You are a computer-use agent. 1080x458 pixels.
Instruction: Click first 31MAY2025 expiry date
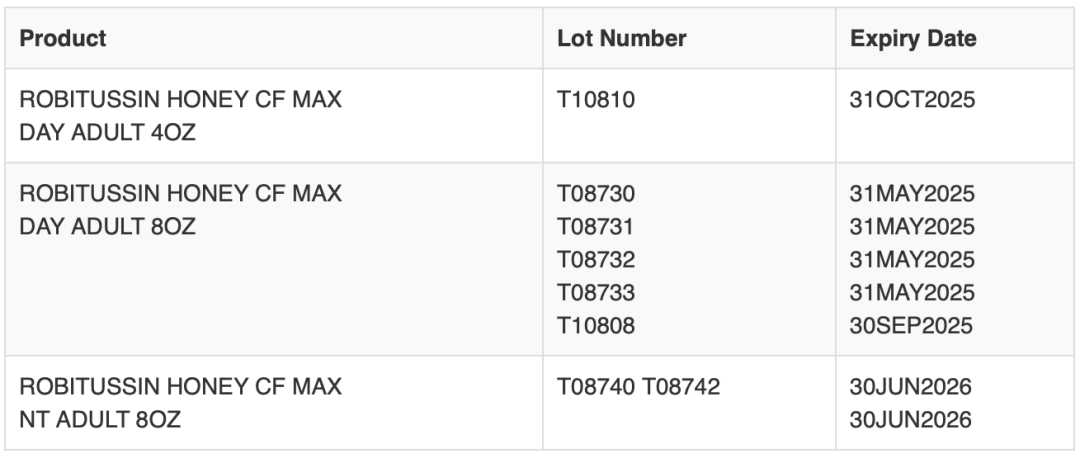(x=912, y=194)
